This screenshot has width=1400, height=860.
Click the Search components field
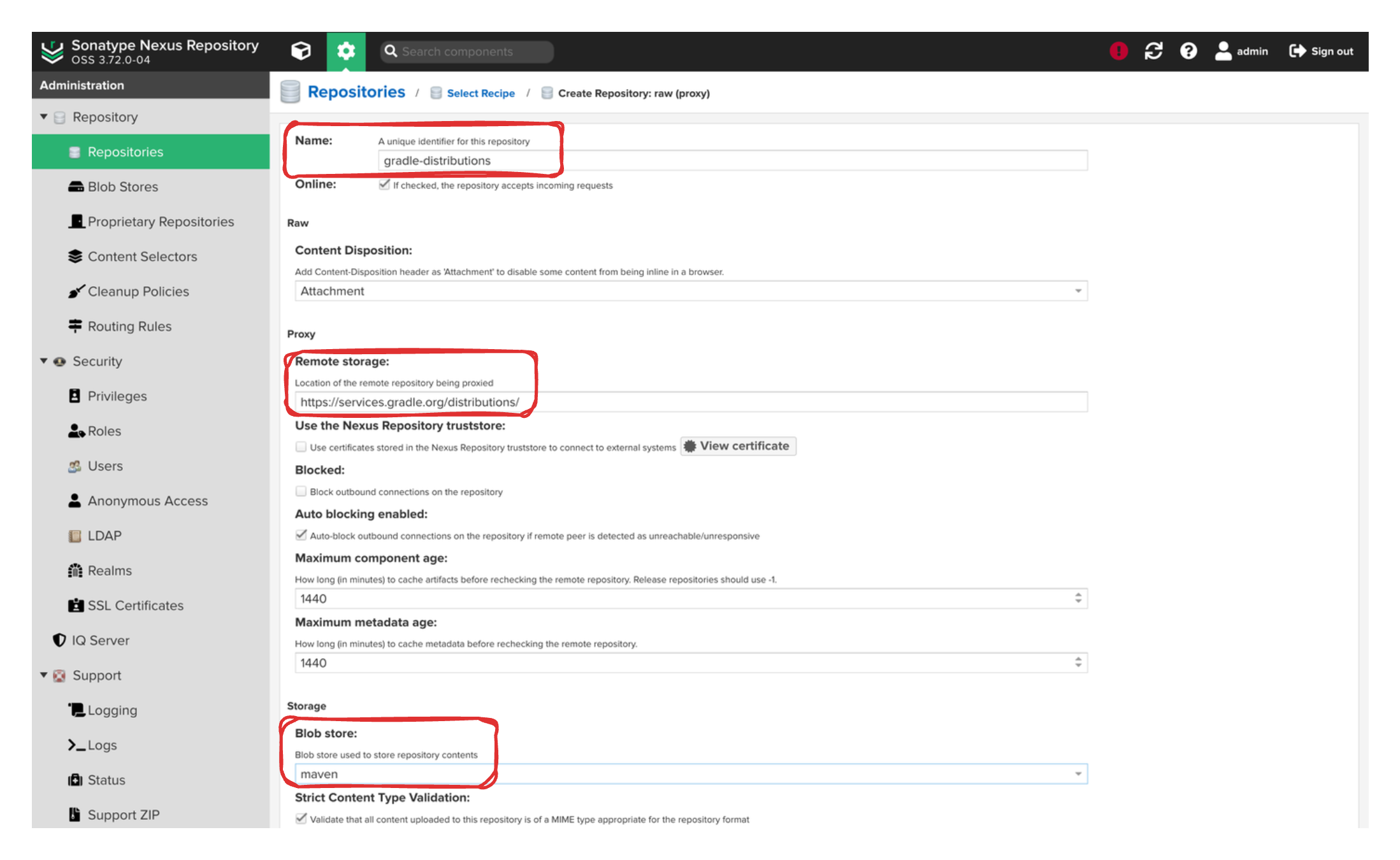pos(467,52)
